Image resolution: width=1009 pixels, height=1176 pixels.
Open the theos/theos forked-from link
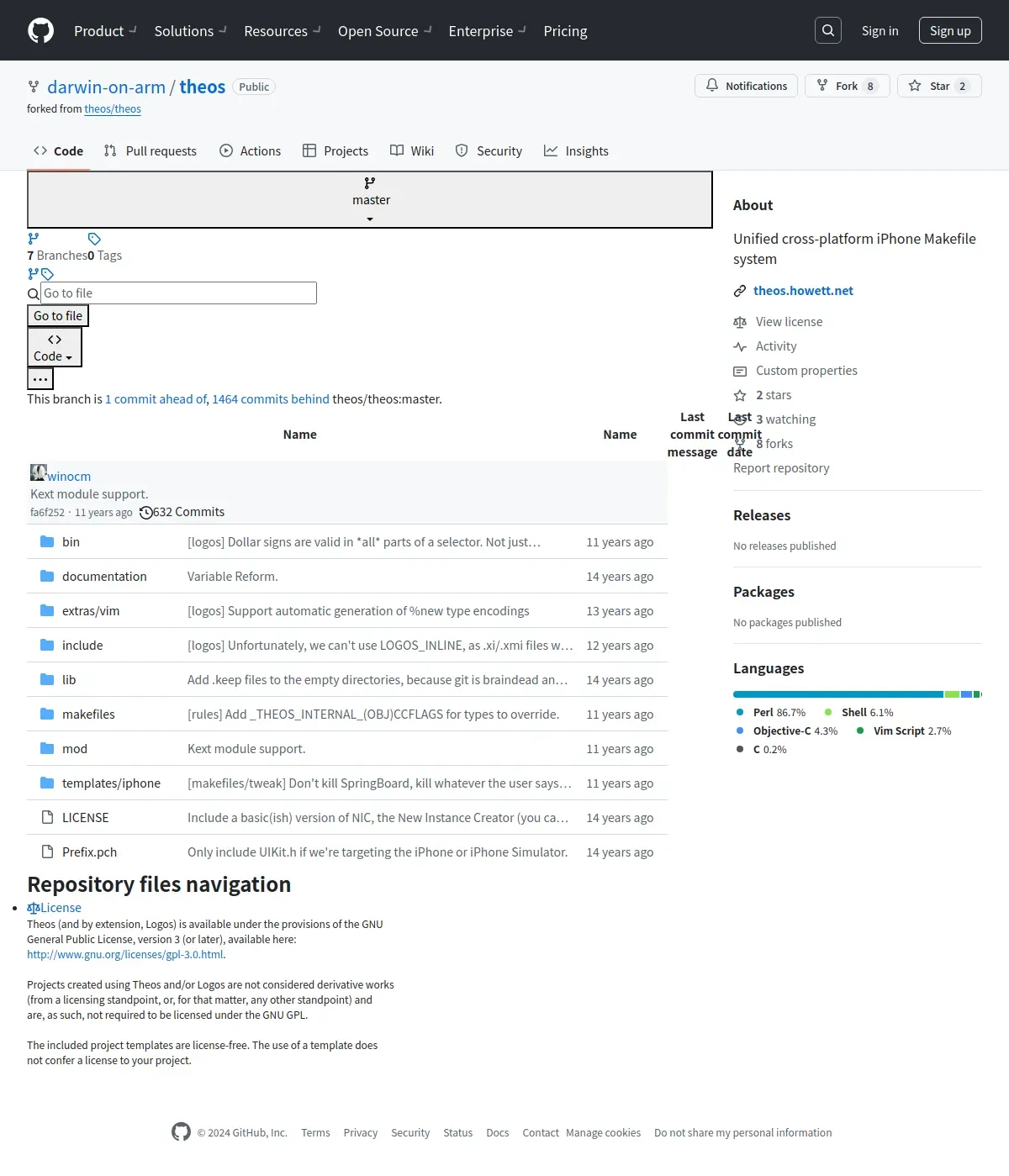pos(113,109)
